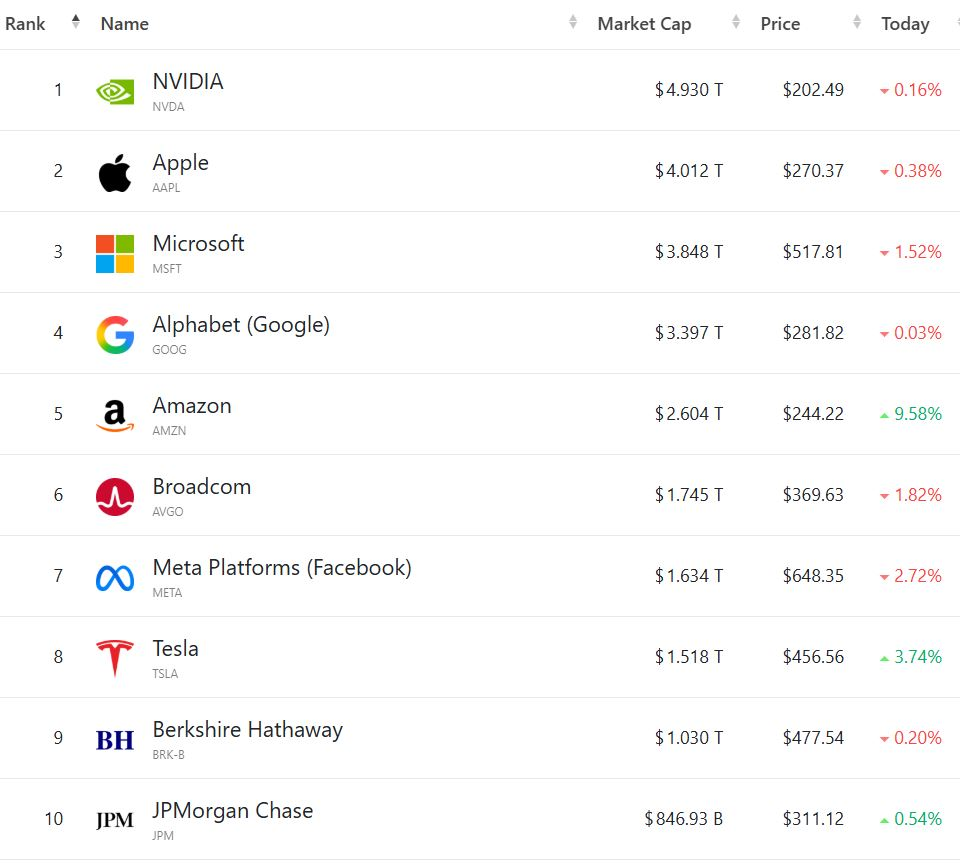Viewport: 960px width, 865px height.
Task: Open Meta Platforms (Facebook) link
Action: [282, 568]
